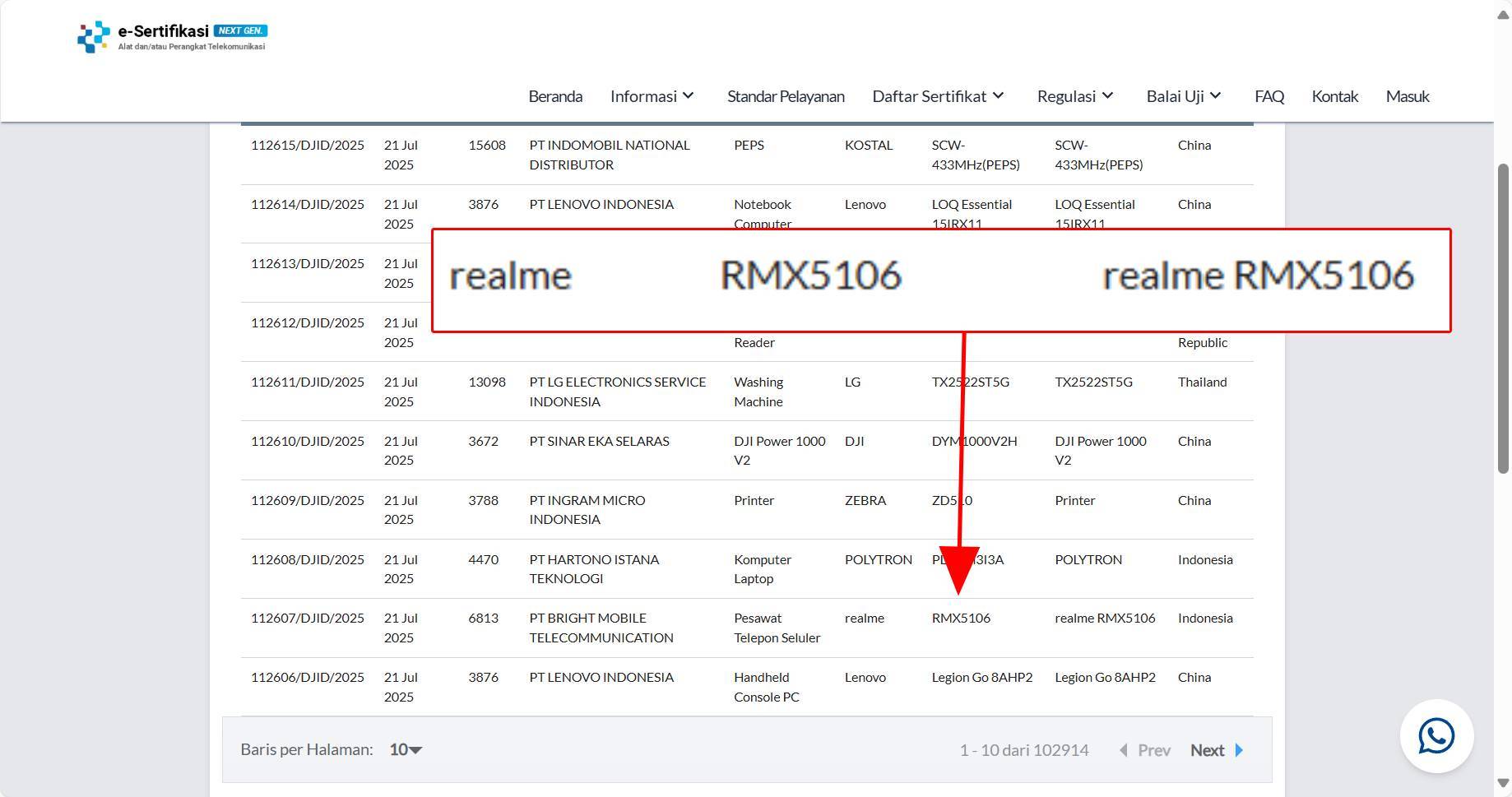Select certificate number 112611/DJID/2025
The width and height of the screenshot is (1512, 797).
(308, 382)
